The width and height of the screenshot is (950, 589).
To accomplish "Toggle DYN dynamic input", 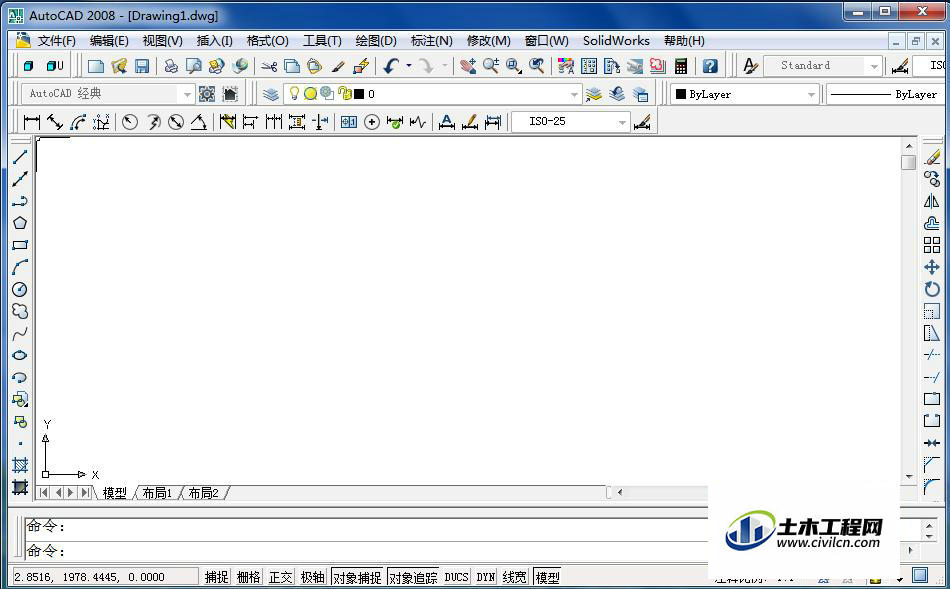I will pos(485,577).
